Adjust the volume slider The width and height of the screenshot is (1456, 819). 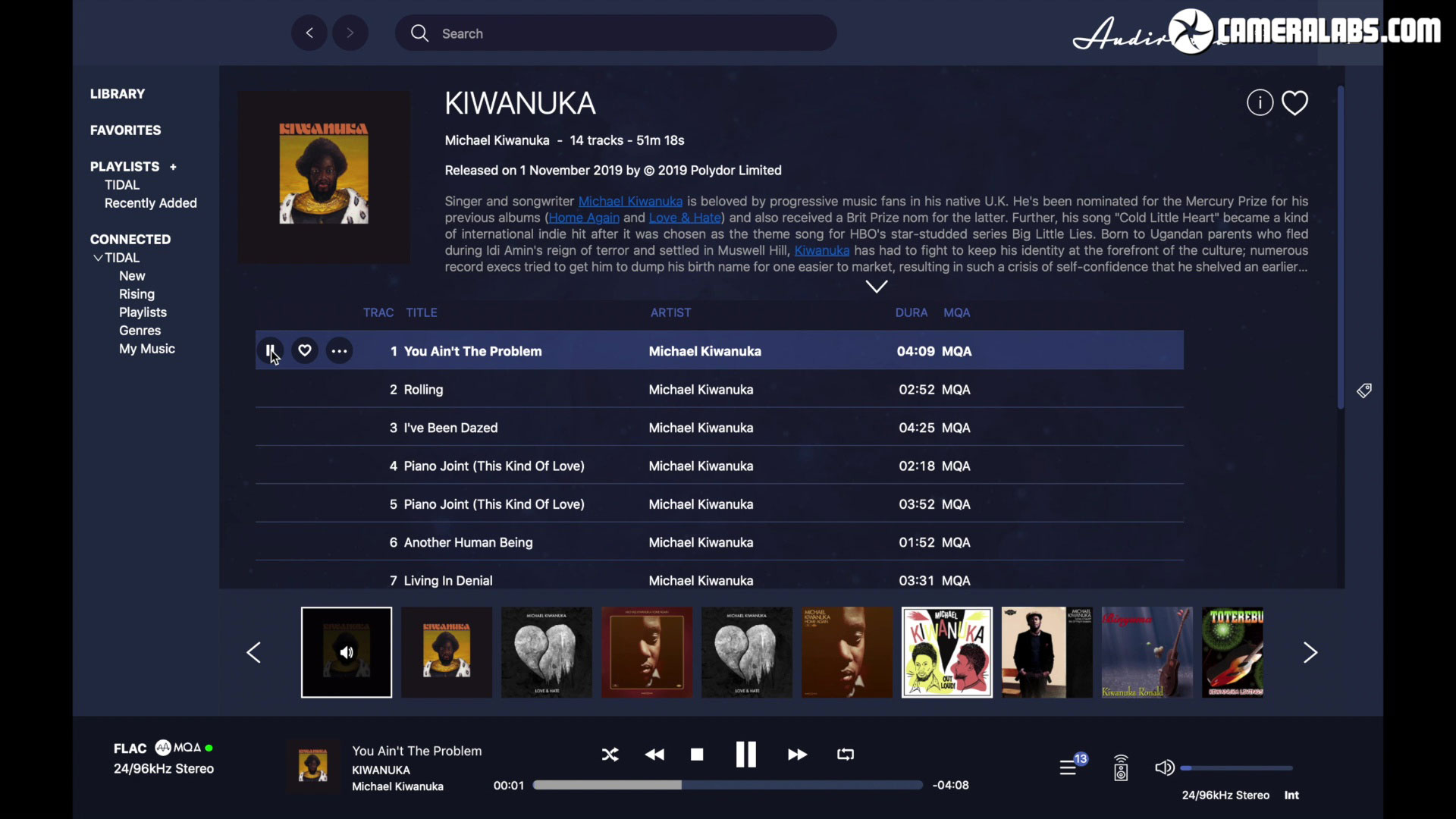(x=1236, y=768)
